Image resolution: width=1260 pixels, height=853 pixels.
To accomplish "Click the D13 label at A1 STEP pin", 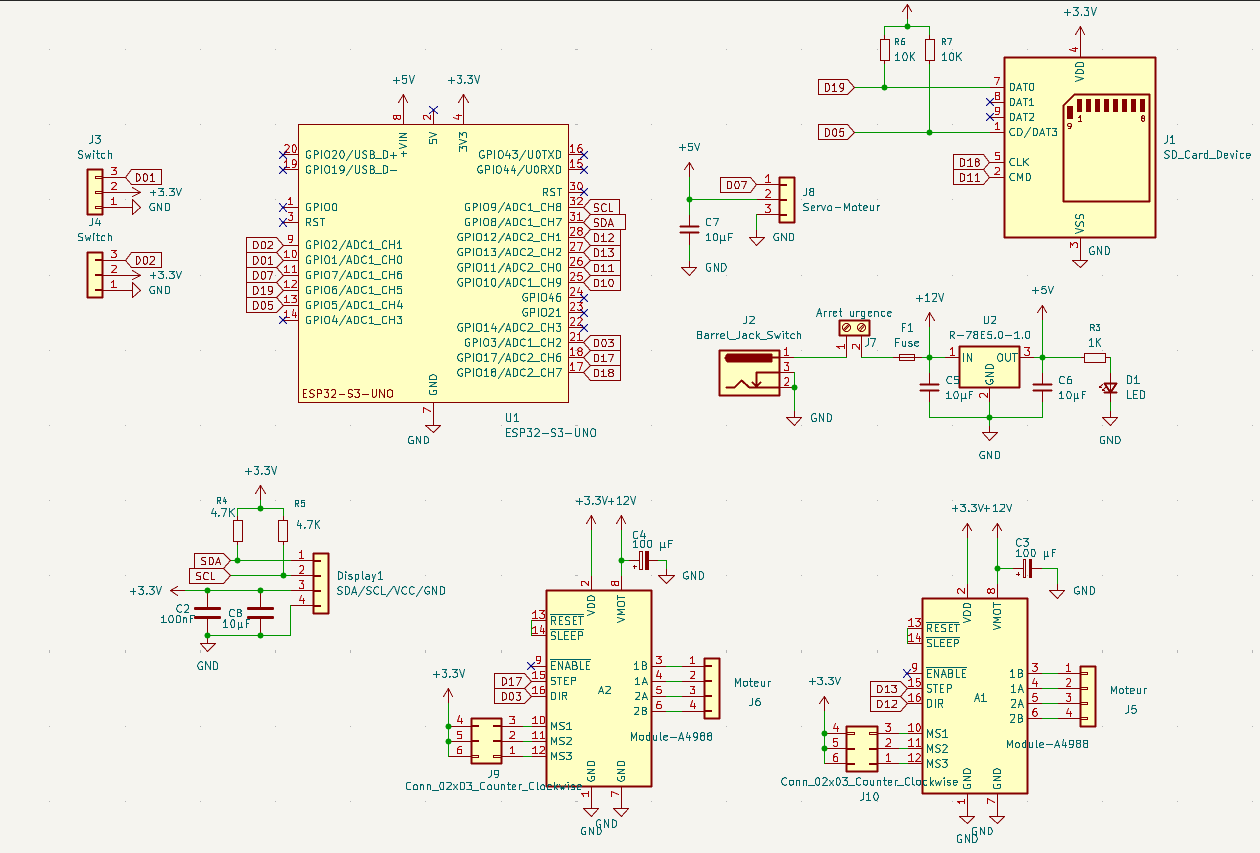I will [x=887, y=689].
